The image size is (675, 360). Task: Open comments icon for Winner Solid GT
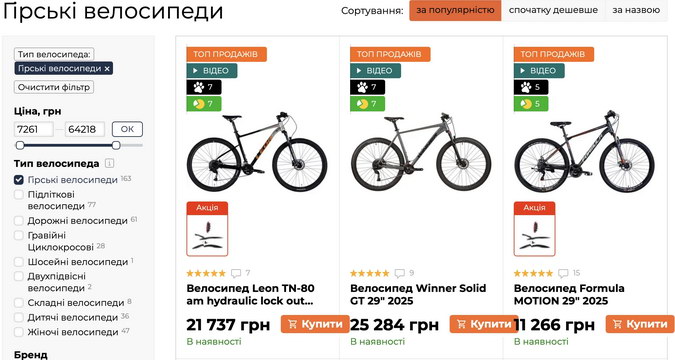399,273
